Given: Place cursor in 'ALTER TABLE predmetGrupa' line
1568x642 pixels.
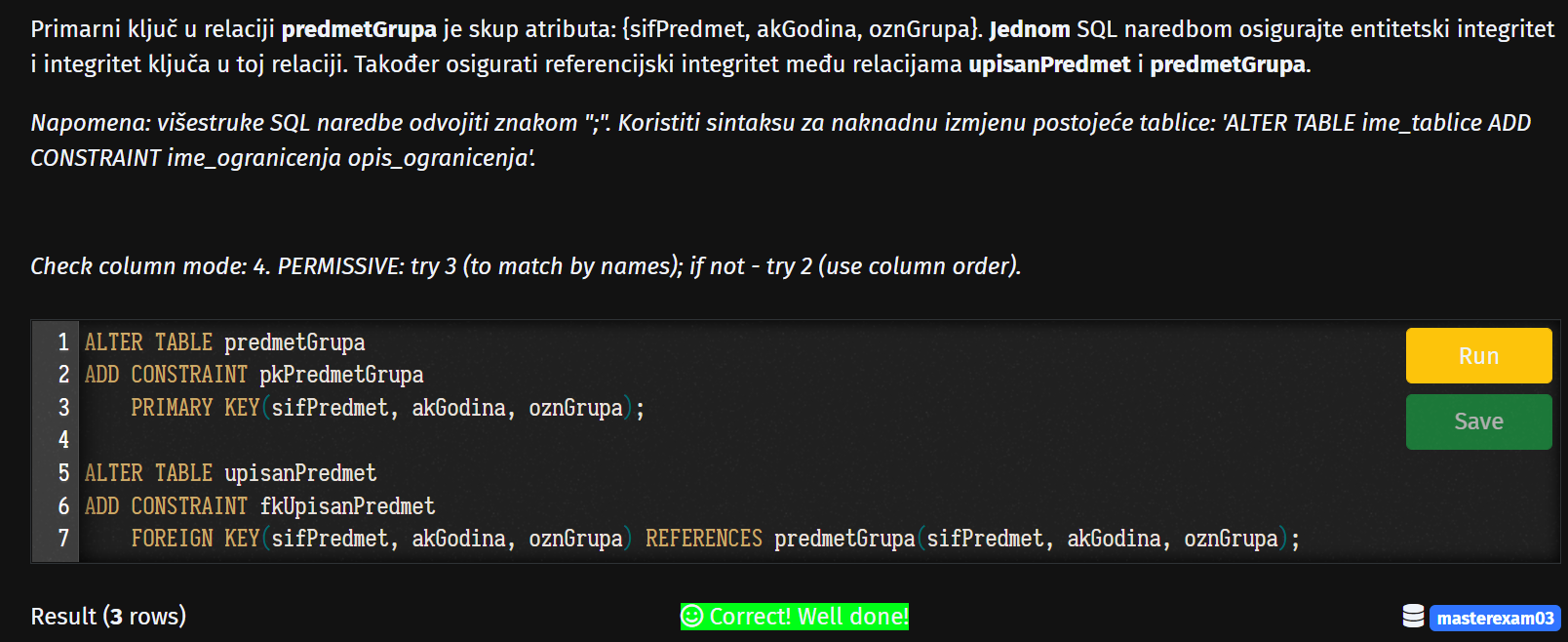Looking at the screenshot, I should (x=224, y=342).
